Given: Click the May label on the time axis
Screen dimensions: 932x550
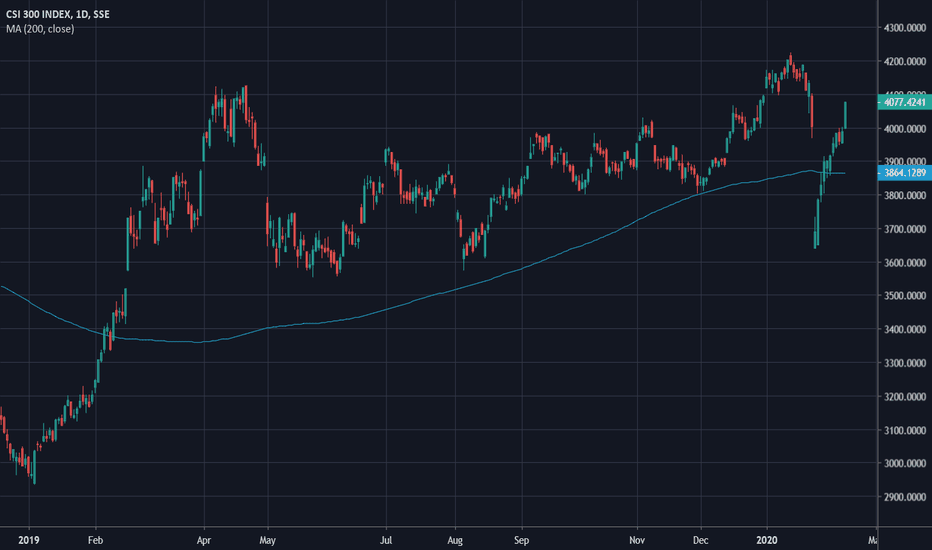Looking at the screenshot, I should [x=267, y=540].
